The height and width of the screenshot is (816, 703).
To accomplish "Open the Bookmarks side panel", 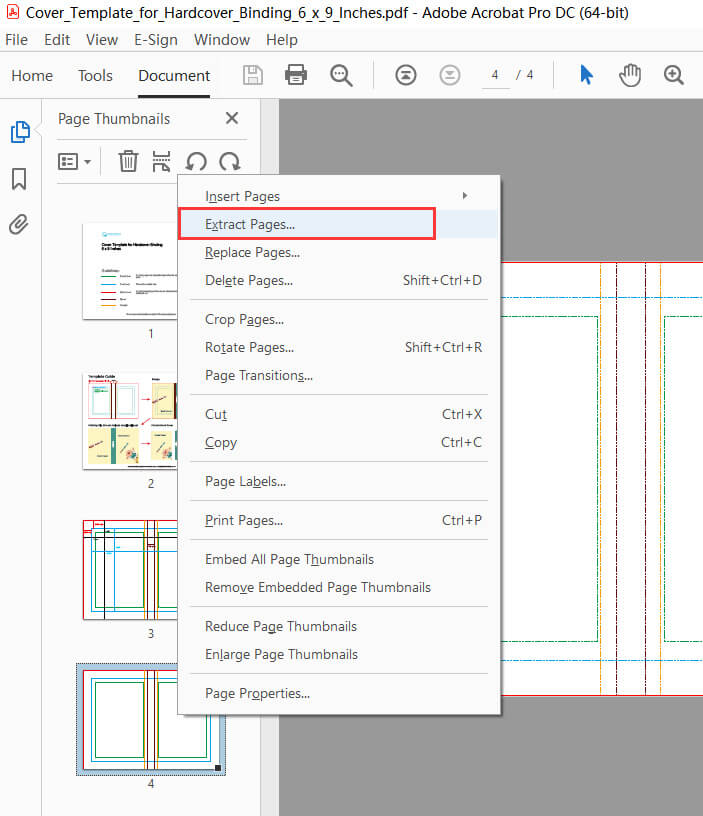I will (19, 179).
